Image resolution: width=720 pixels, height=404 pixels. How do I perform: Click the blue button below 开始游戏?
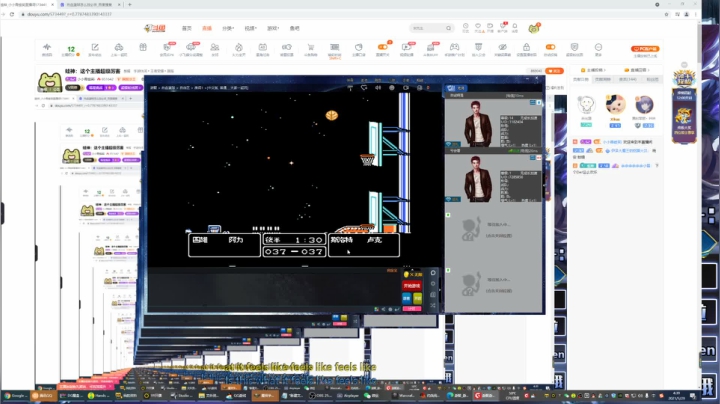pos(407,298)
